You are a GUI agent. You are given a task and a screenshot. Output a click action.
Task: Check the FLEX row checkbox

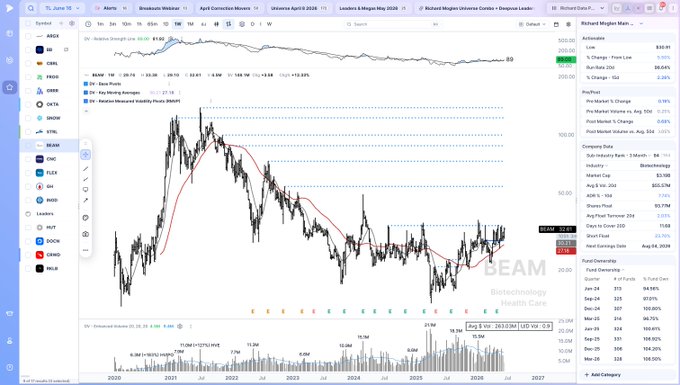click(28, 173)
